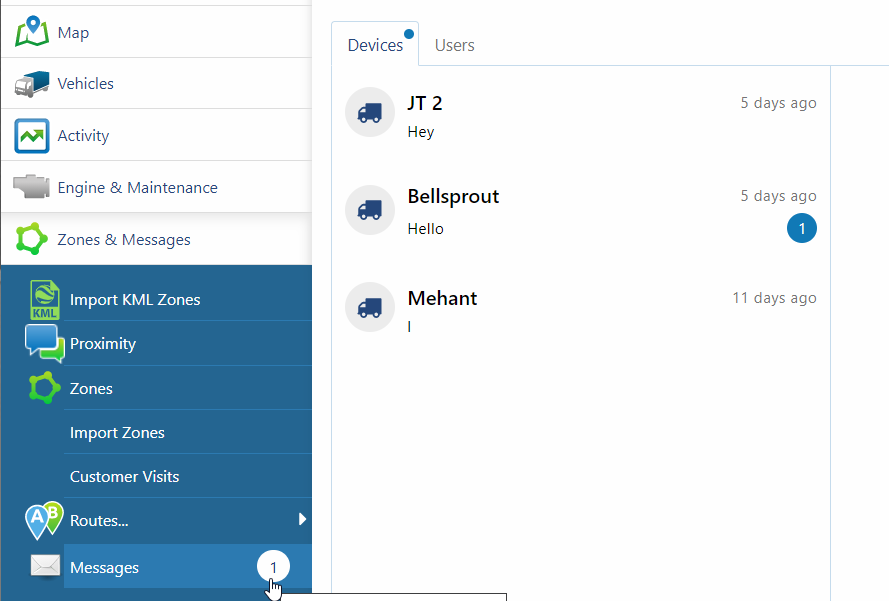The height and width of the screenshot is (601, 889).
Task: Switch to the Users tab
Action: (454, 45)
